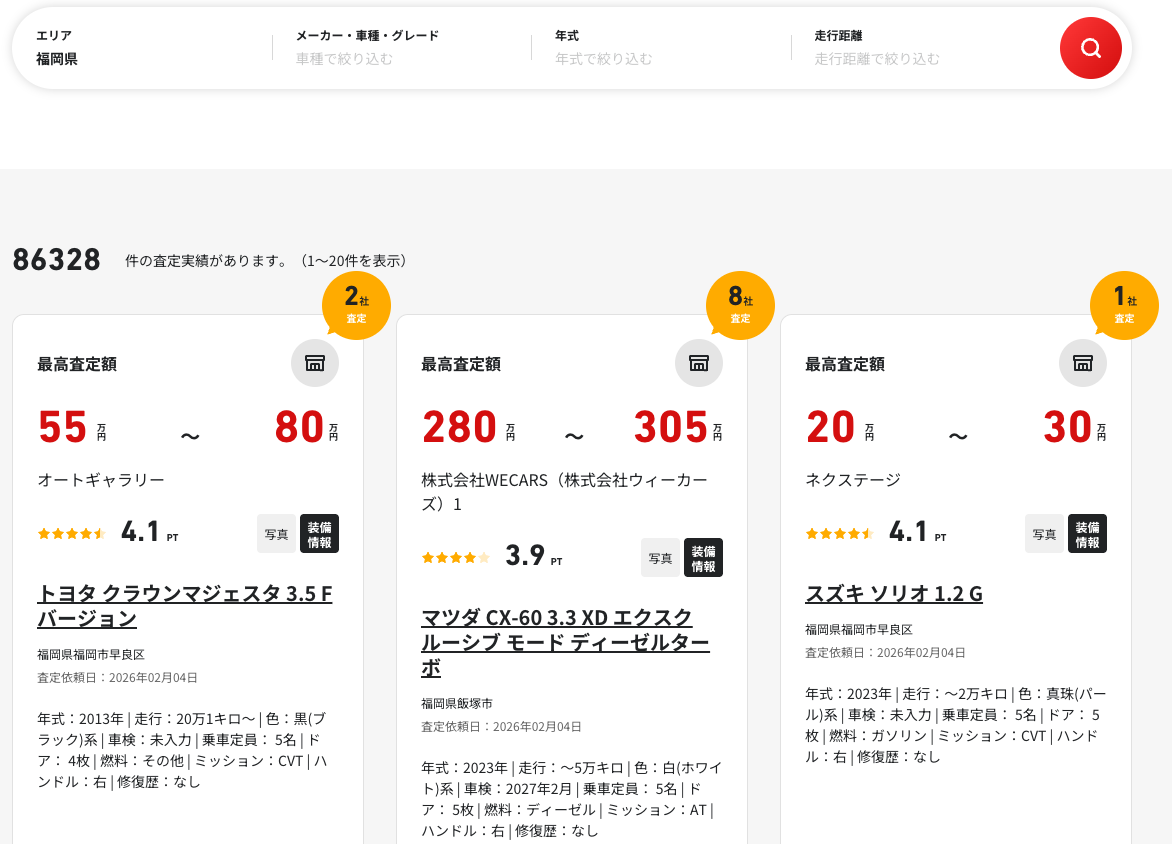Click the 1社 査定 orange badge
The width and height of the screenshot is (1172, 844).
[1124, 305]
